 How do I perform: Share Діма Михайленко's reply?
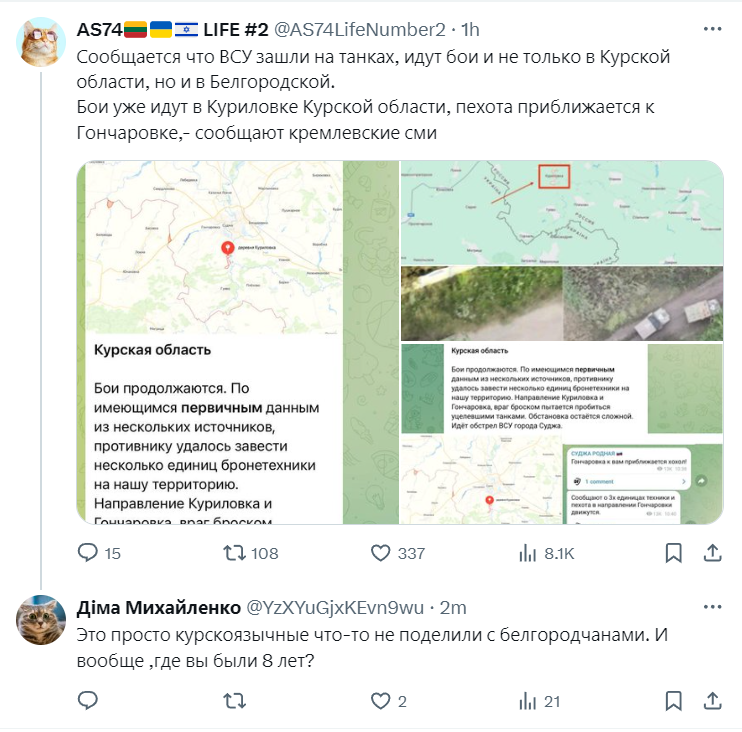click(x=712, y=701)
